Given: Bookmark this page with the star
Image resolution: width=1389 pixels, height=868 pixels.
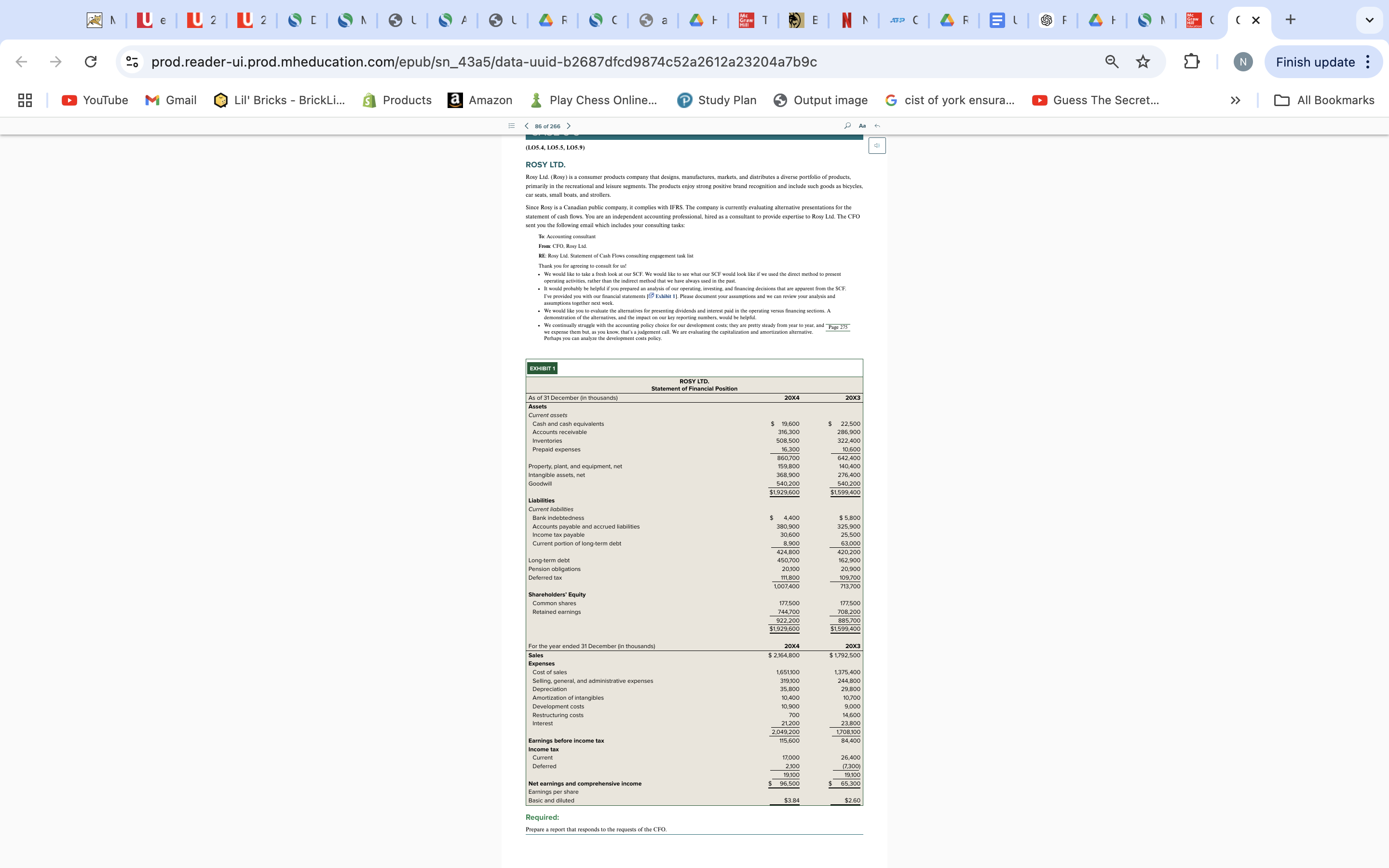Looking at the screenshot, I should point(1143,62).
